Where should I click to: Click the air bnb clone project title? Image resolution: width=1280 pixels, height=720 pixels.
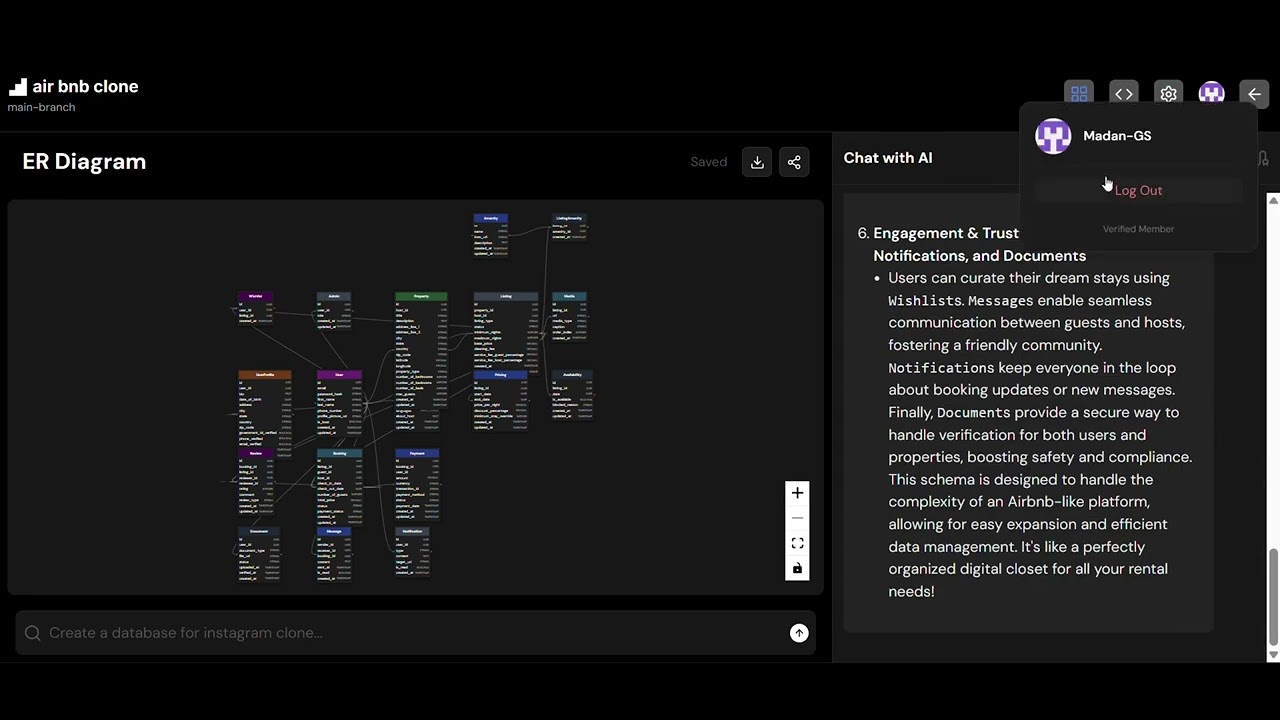coord(85,87)
